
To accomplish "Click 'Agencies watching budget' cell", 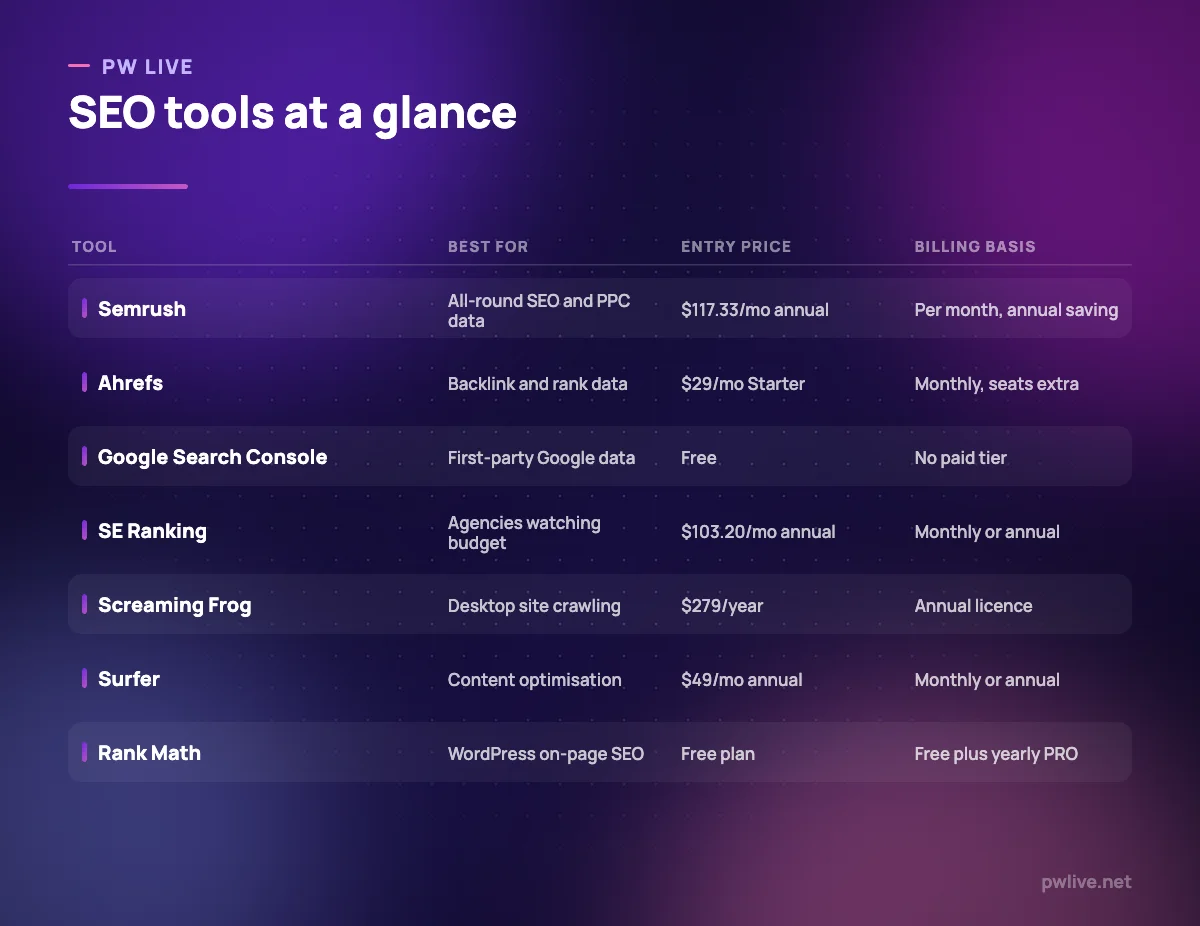I will coord(524,533).
